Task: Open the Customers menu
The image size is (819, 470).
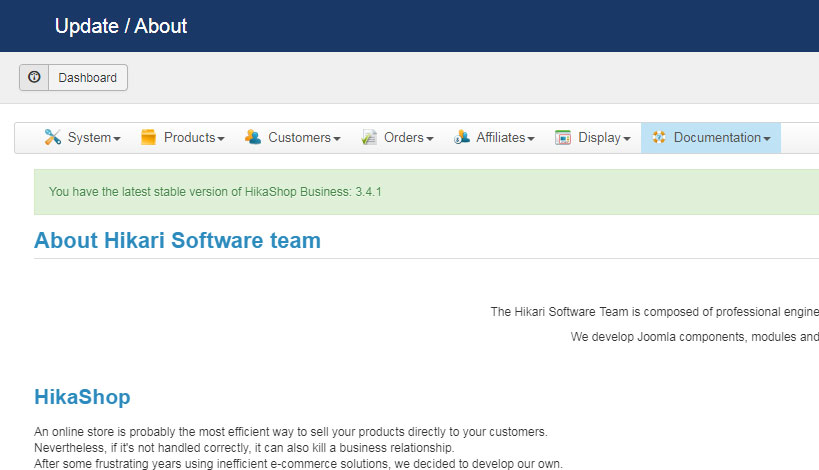Action: tap(292, 138)
